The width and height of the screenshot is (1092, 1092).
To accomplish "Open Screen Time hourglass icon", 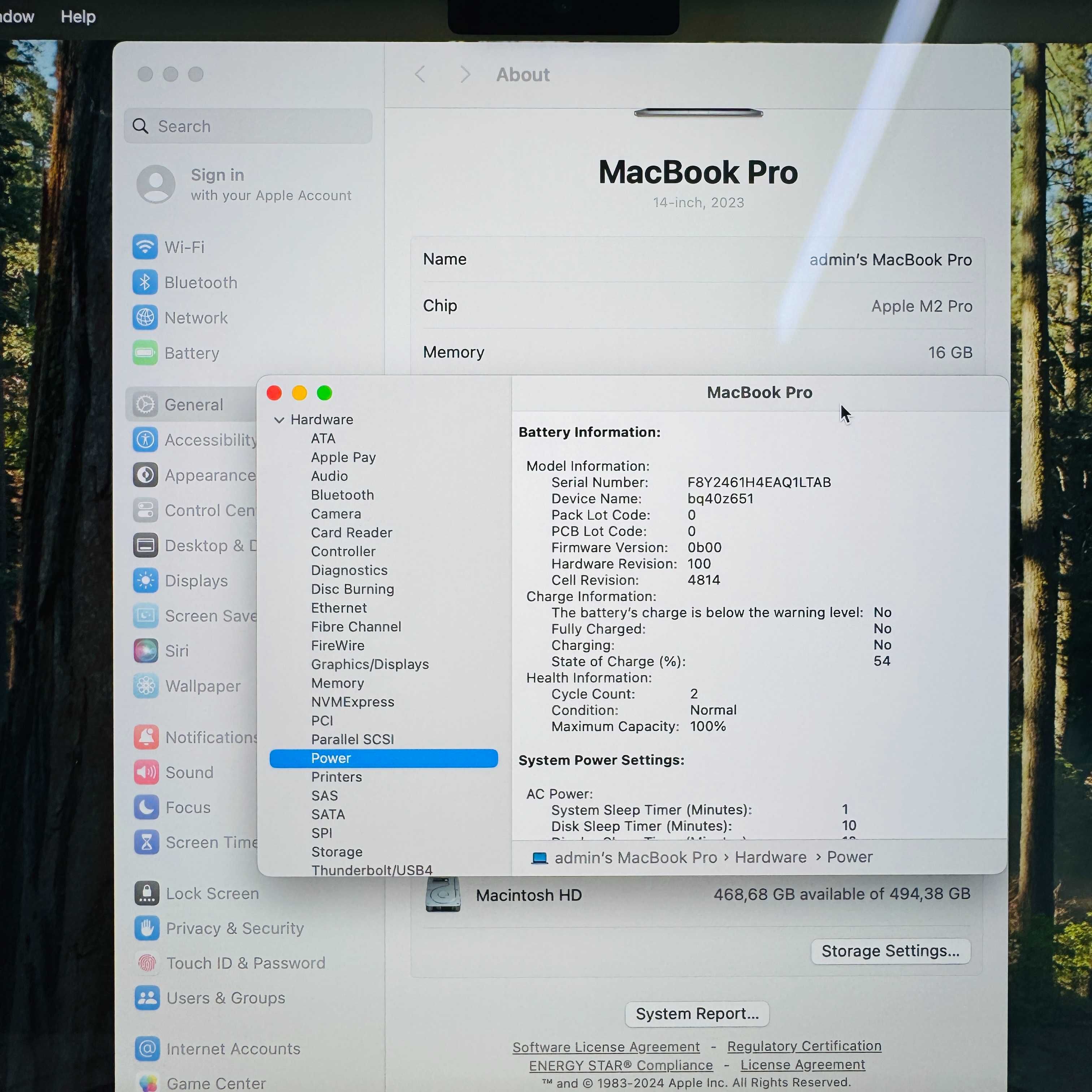I will (146, 842).
